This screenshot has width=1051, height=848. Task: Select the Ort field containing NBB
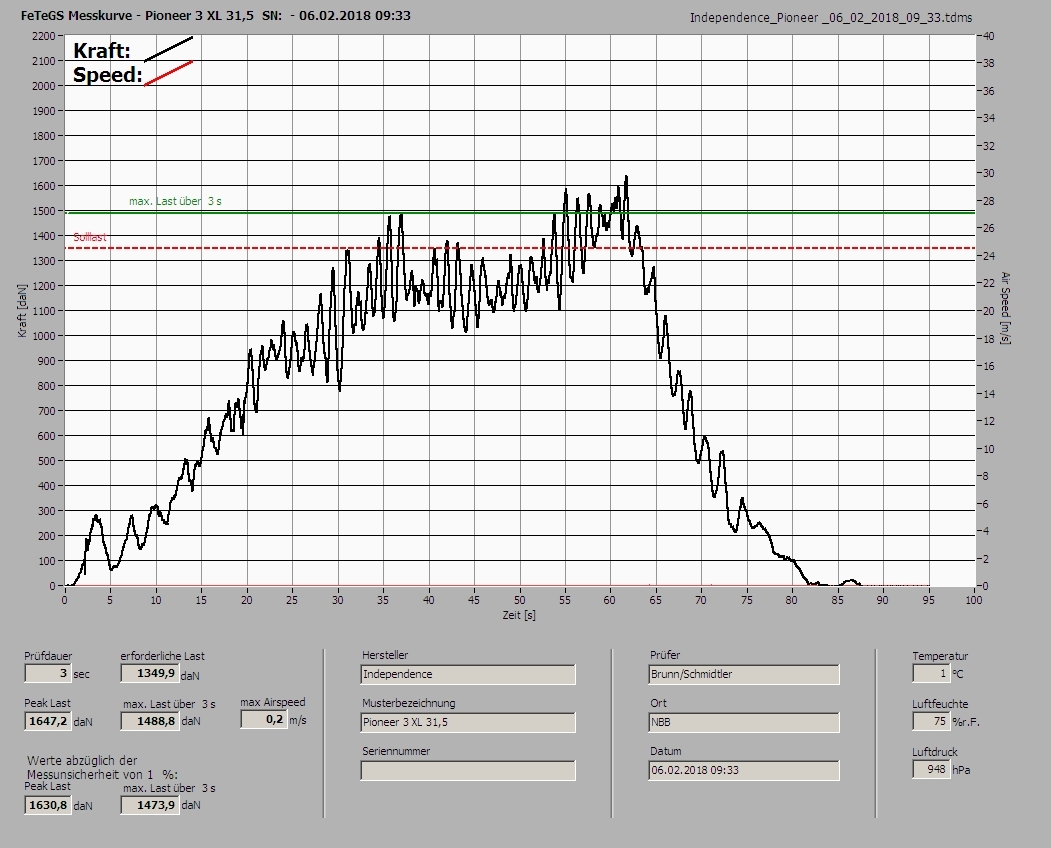click(x=744, y=723)
